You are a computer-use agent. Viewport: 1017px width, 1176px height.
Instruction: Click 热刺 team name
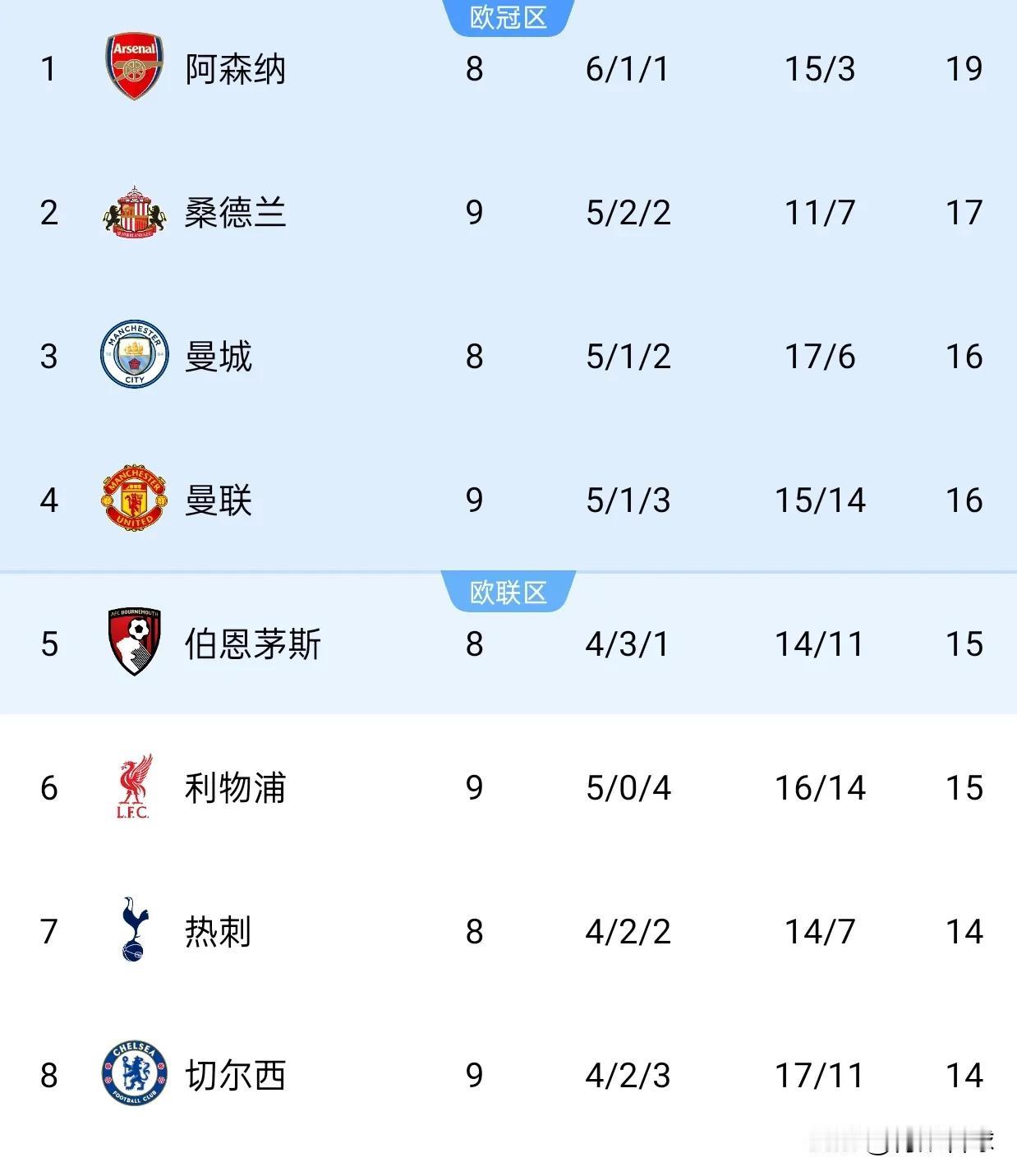tap(219, 932)
